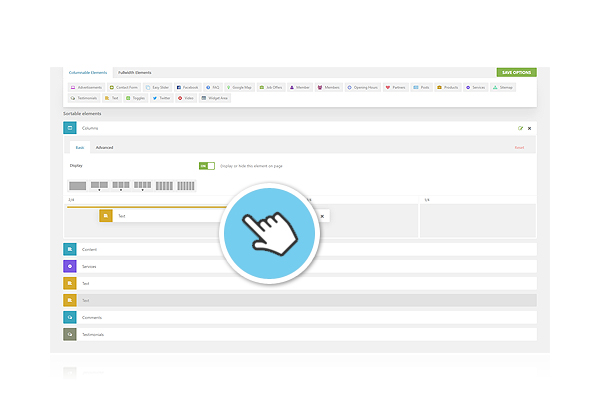The height and width of the screenshot is (420, 600).
Task: Remove the Text element inside the column
Action: coord(322,217)
